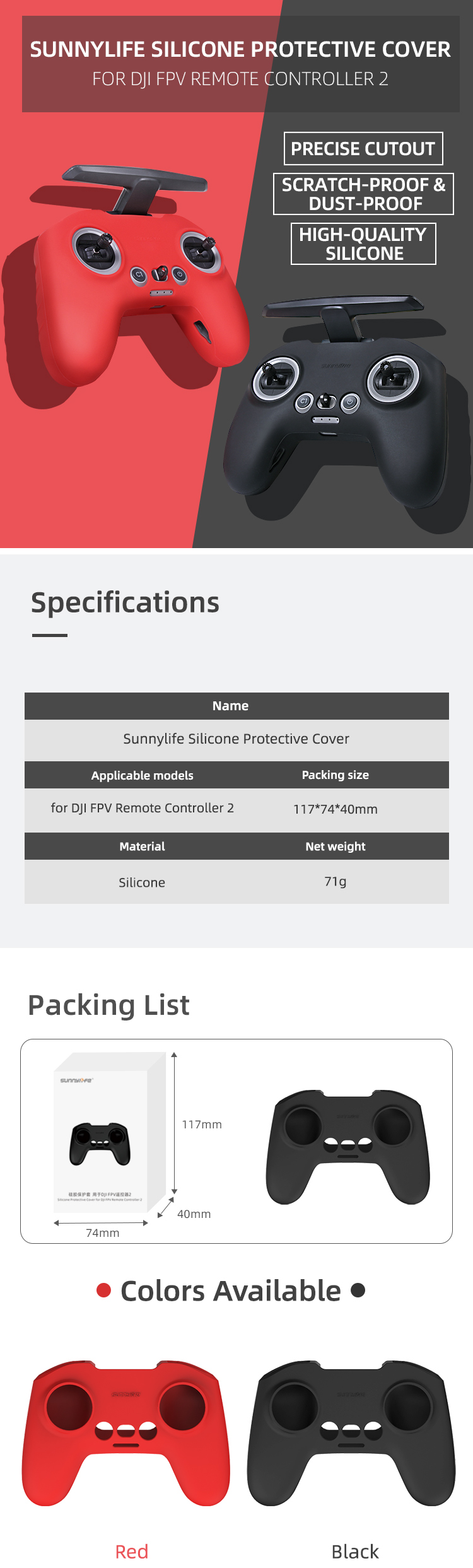Select the PRECISE CUTOUT feature badge

tap(363, 149)
